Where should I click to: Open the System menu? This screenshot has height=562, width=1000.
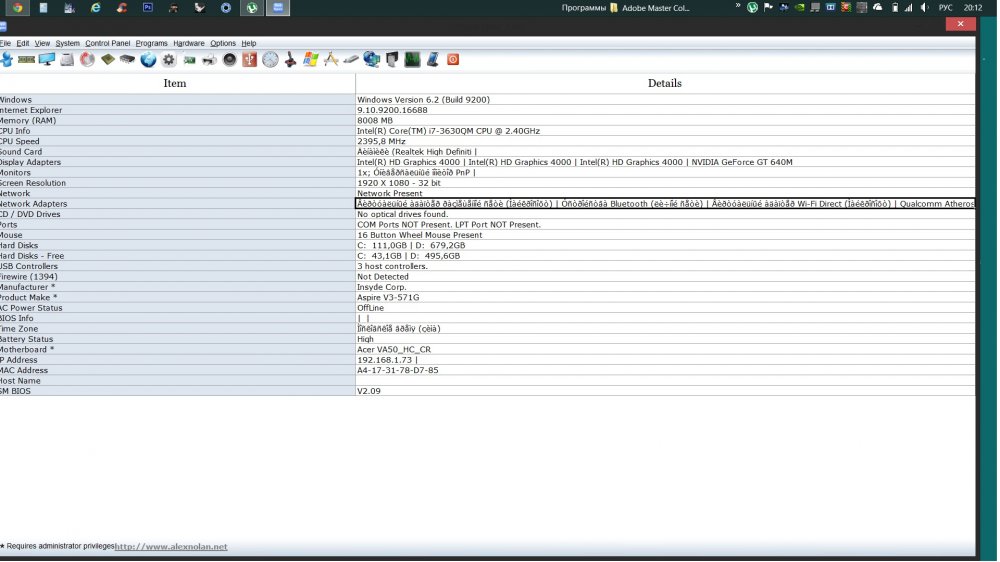point(68,44)
